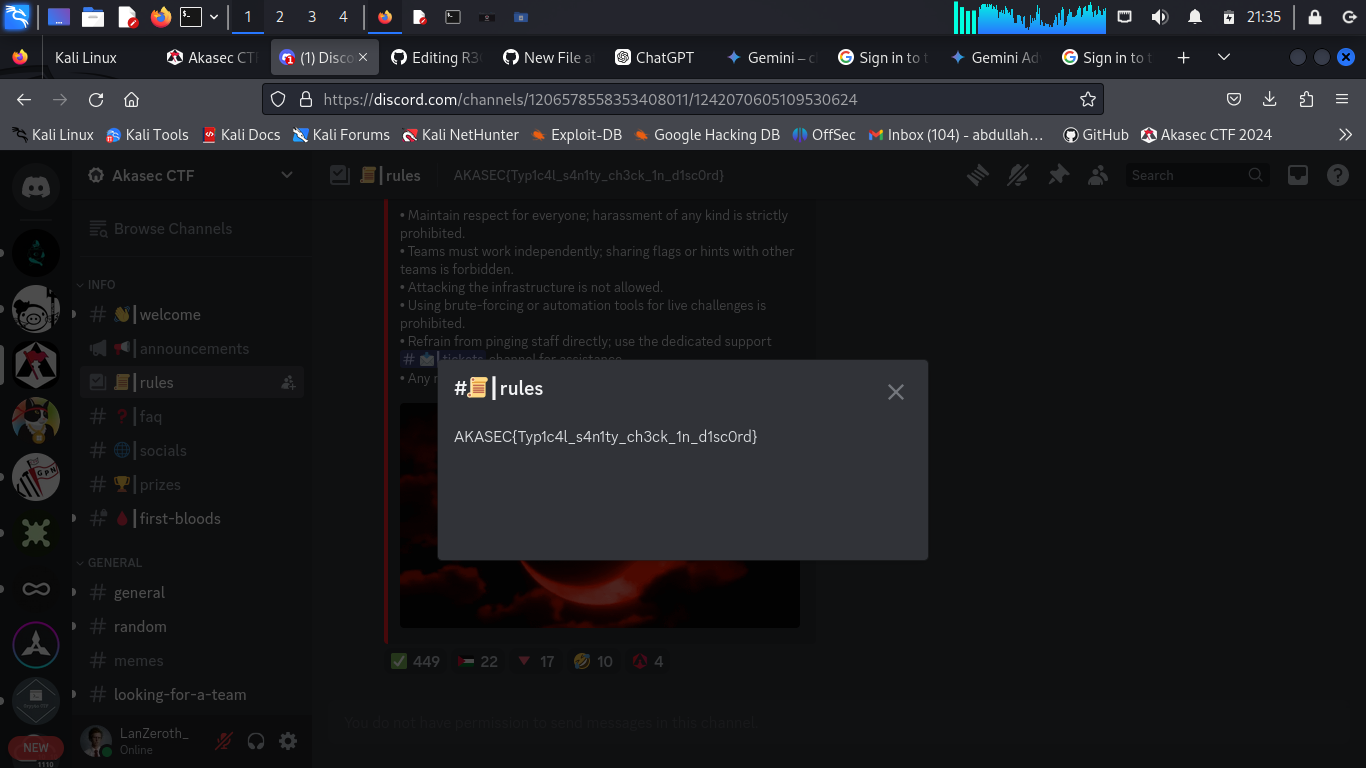Open the memes channel
Screen dimensions: 1366x768
point(192,661)
